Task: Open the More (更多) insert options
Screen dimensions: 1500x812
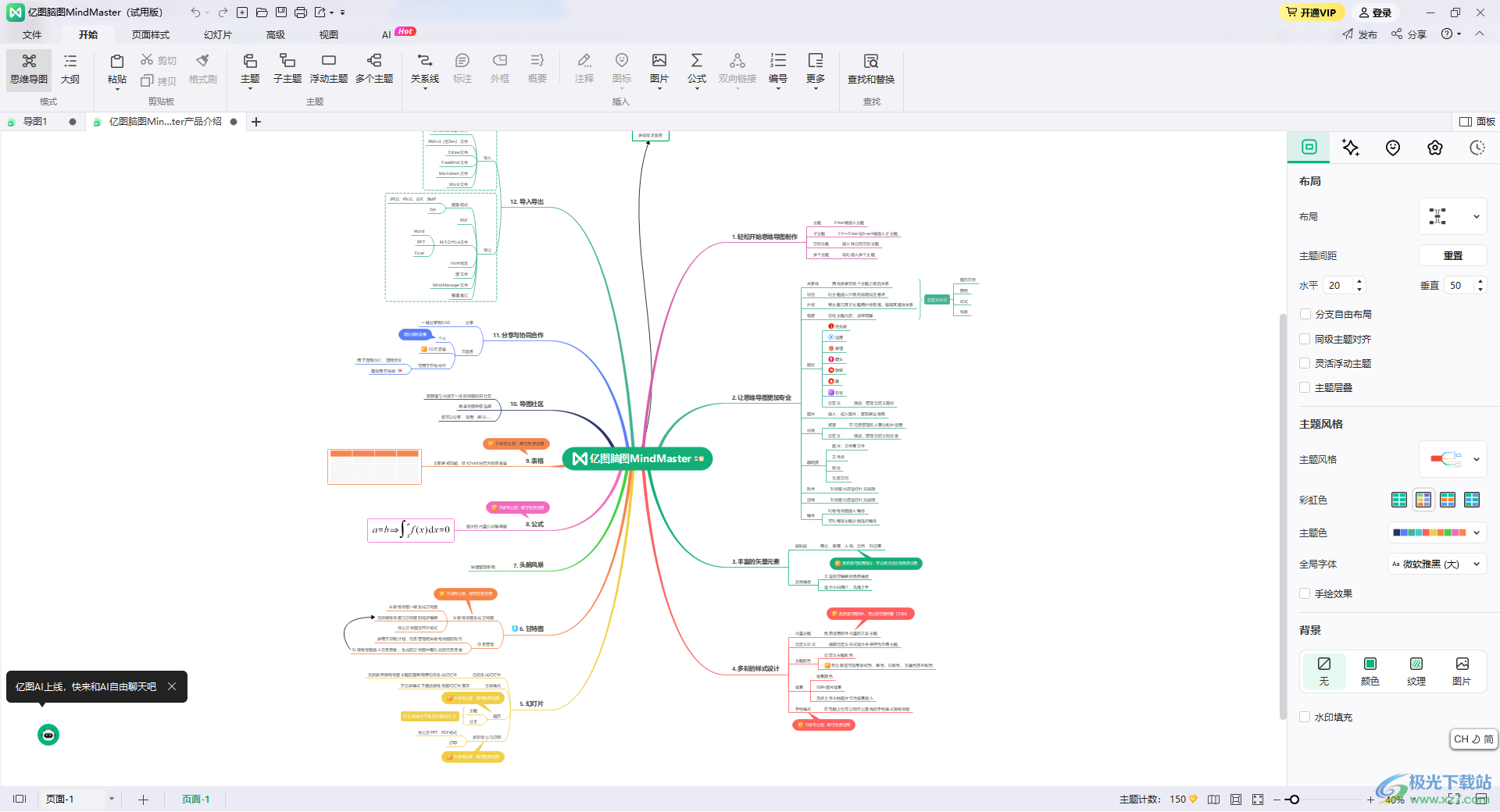Action: [816, 69]
